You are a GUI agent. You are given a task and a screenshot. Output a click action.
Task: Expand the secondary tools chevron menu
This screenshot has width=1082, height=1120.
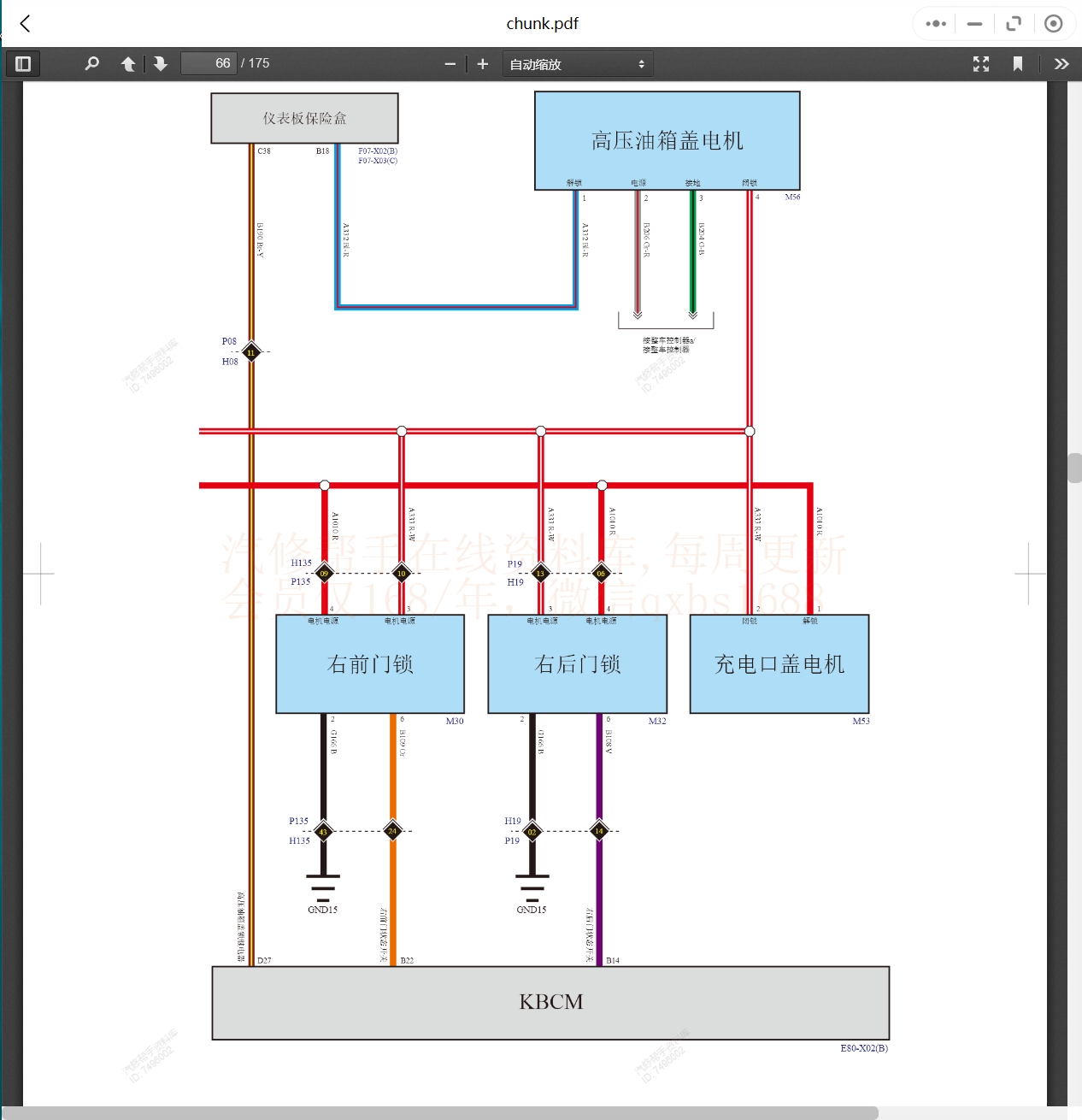[x=1061, y=63]
